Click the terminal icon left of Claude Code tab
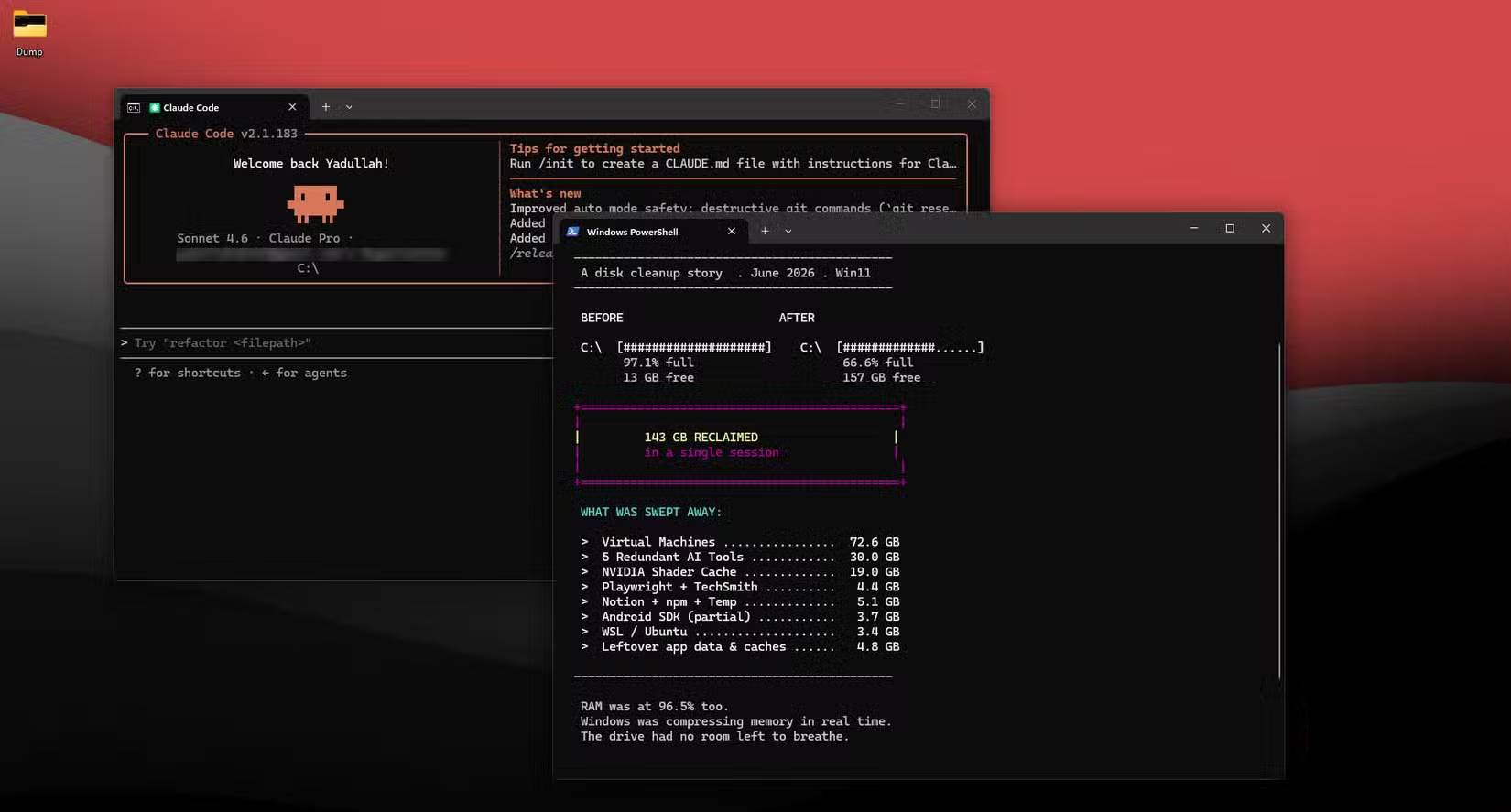Screen dimensions: 1511x812 (134, 107)
